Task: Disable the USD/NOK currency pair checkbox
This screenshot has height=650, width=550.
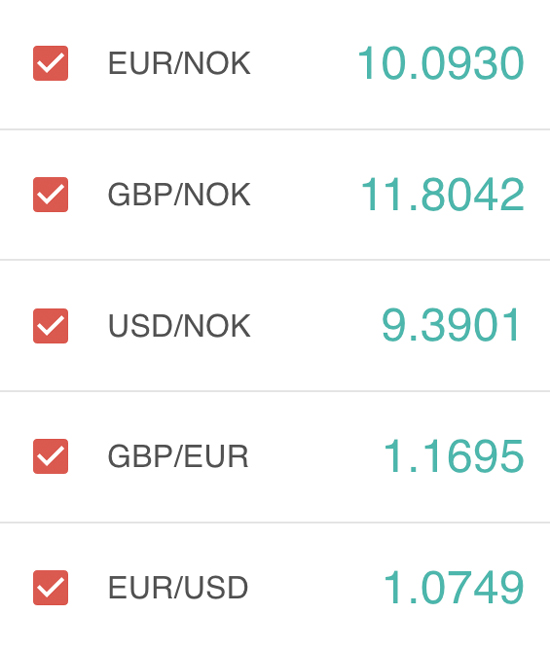Action: [51, 326]
